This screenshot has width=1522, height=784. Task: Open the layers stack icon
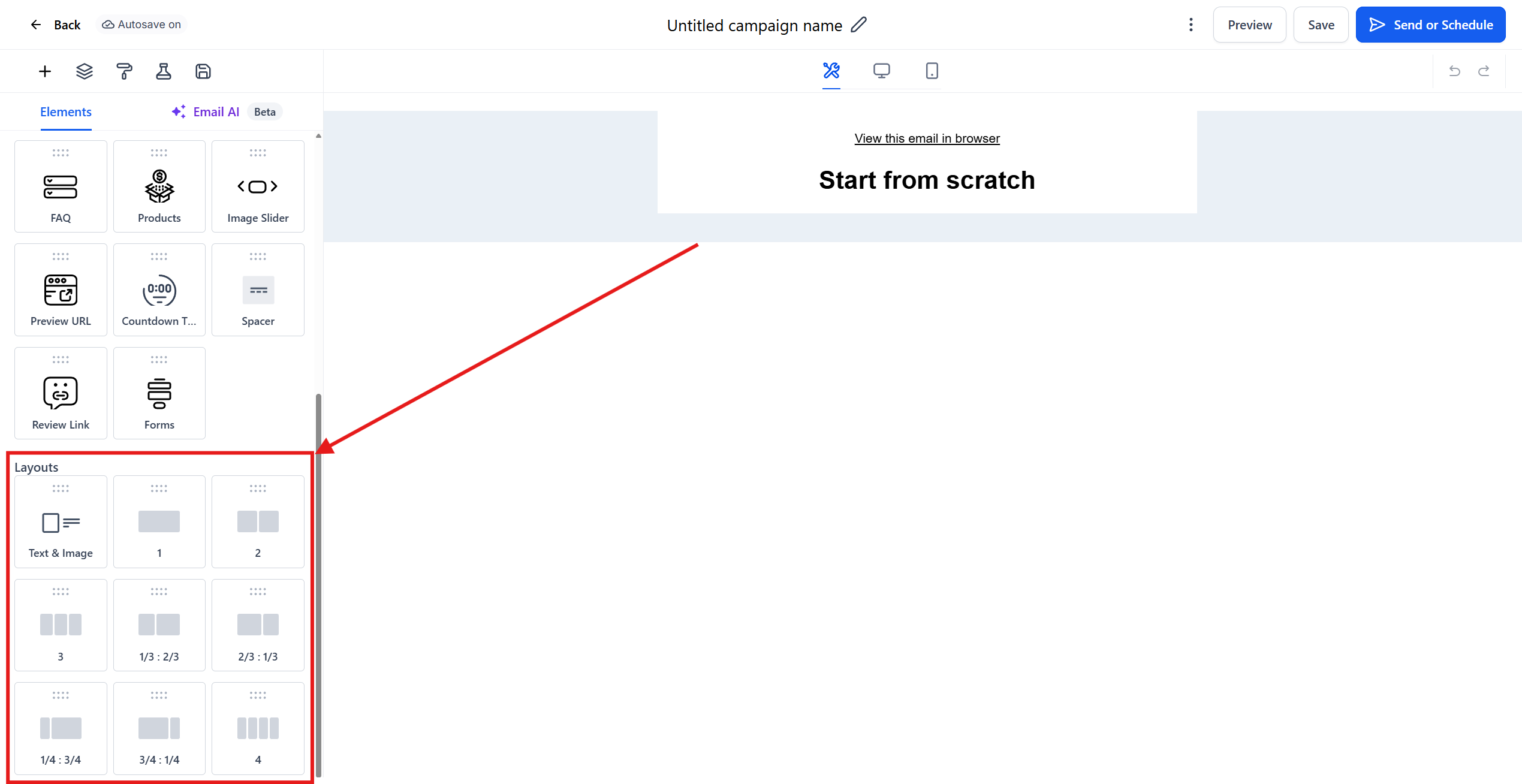tap(85, 71)
